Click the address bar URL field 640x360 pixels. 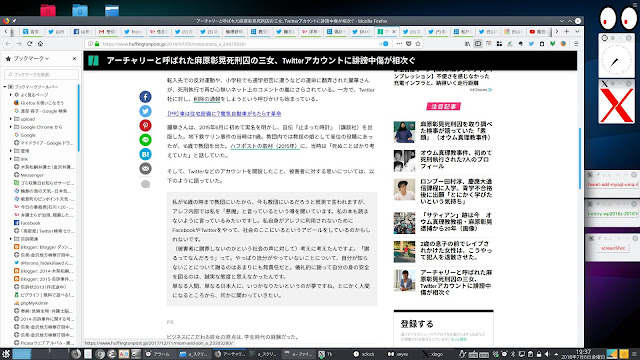237,44
